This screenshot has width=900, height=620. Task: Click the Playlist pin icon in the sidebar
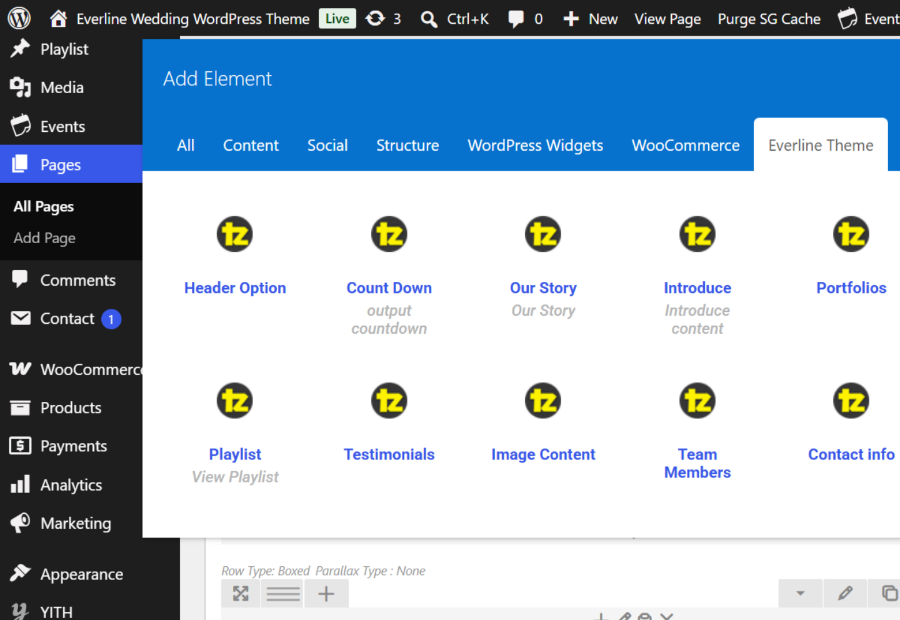click(20, 49)
